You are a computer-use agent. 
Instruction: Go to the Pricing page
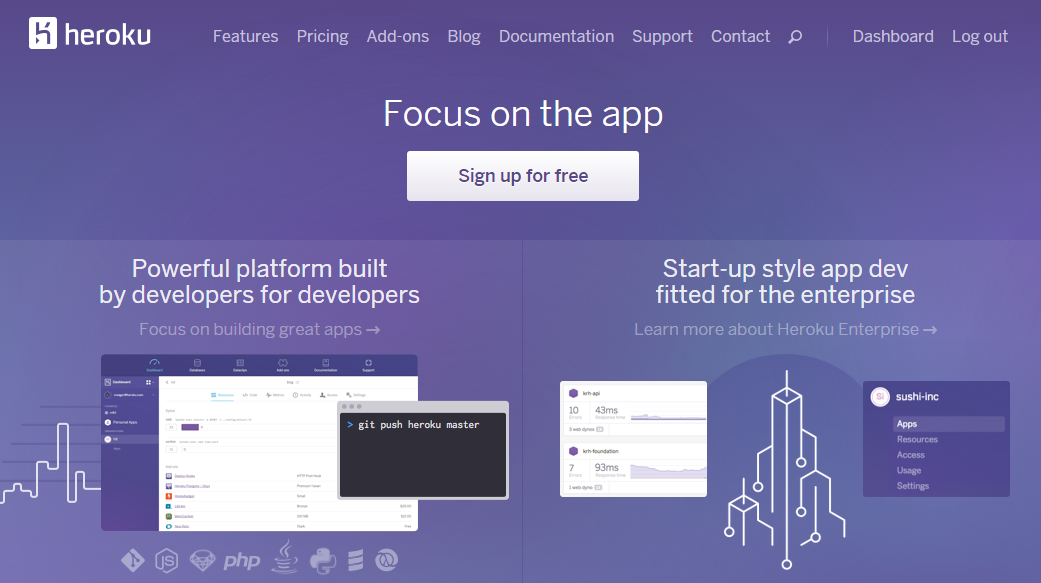[x=323, y=37]
